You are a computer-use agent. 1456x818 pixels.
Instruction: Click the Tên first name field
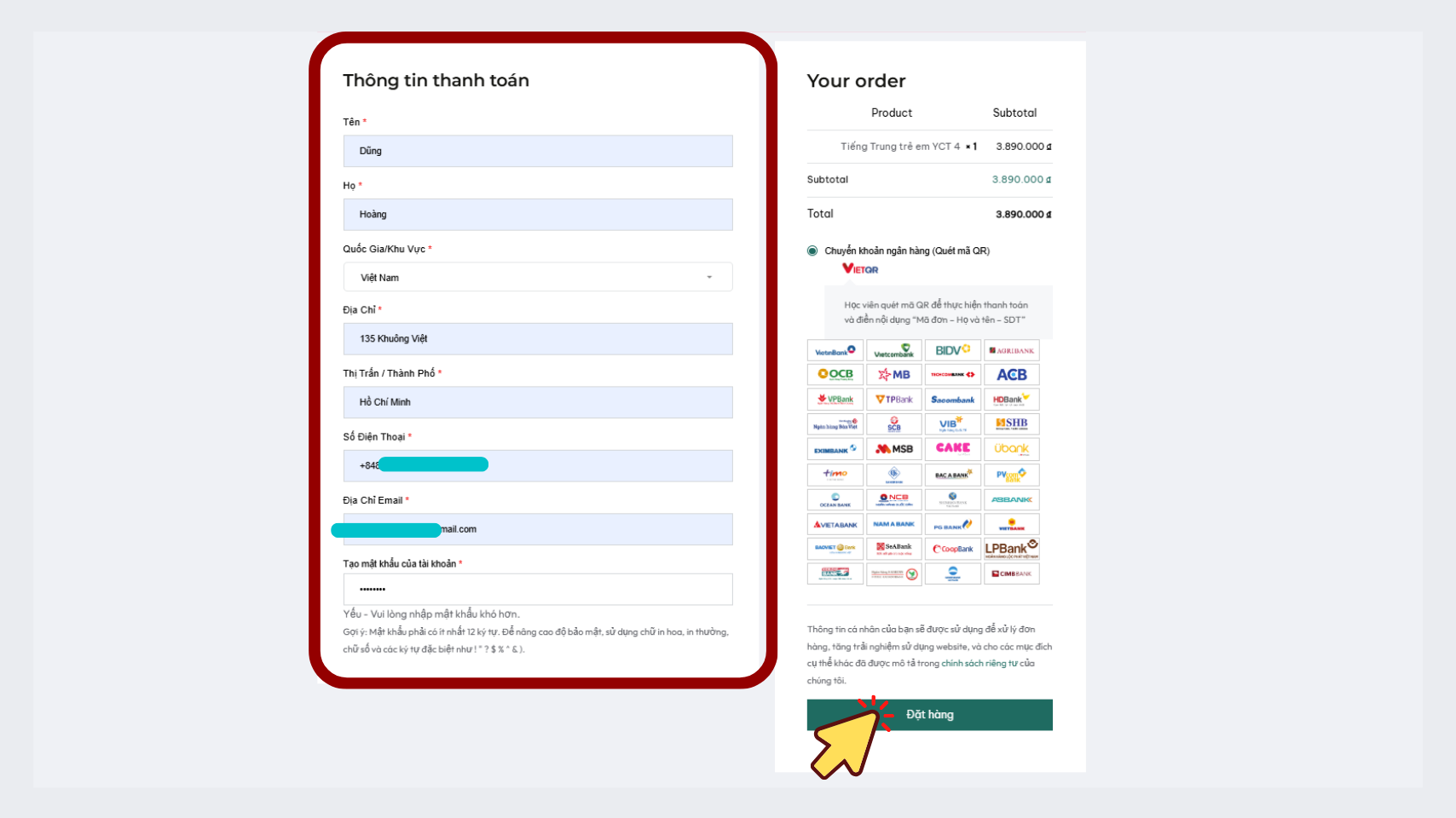(538, 152)
